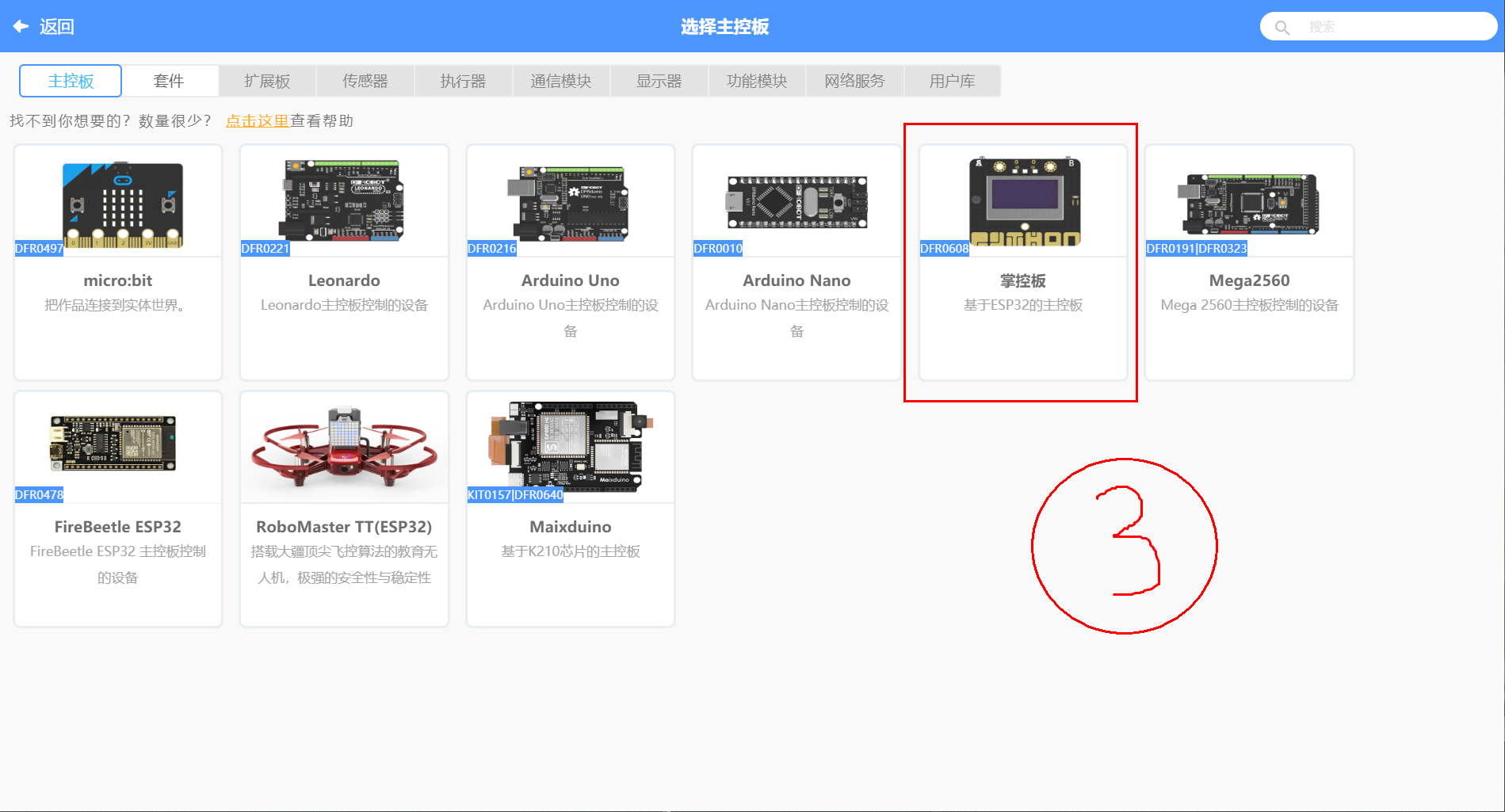Click the DFR0608 SKU tag
This screenshot has height=812, width=1505.
945,249
